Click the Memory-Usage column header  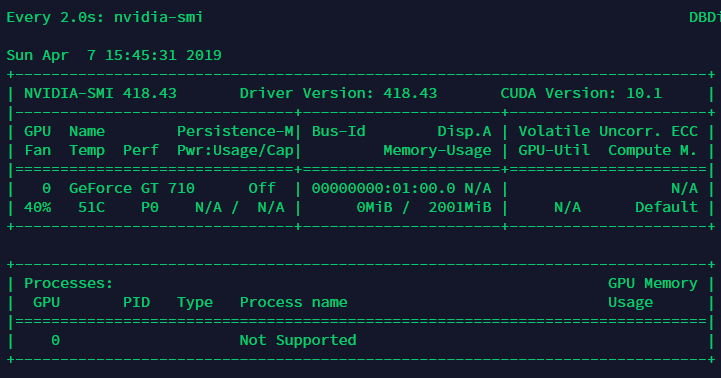(x=437, y=150)
